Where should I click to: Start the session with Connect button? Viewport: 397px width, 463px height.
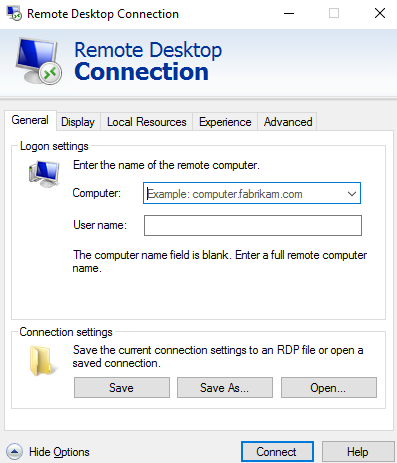[277, 452]
